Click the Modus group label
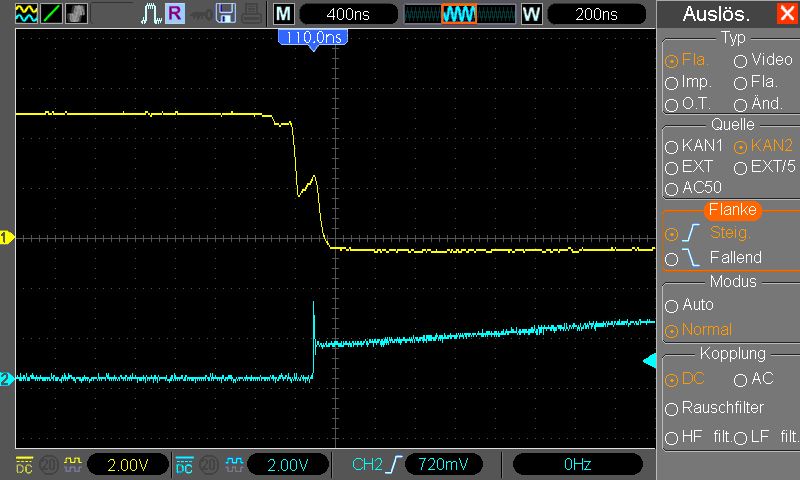The height and width of the screenshot is (480, 800). 733,281
